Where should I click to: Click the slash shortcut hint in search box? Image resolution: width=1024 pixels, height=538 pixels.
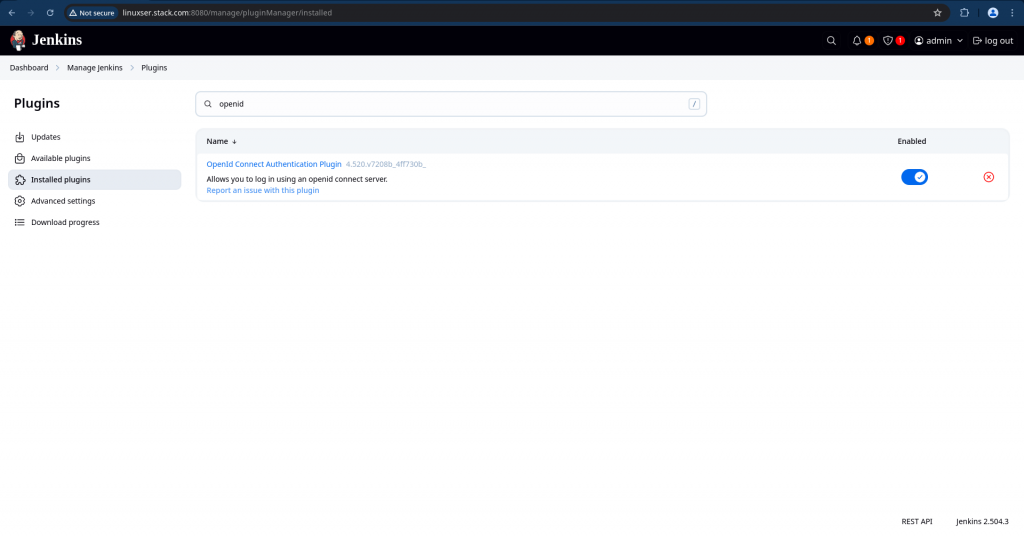[694, 104]
